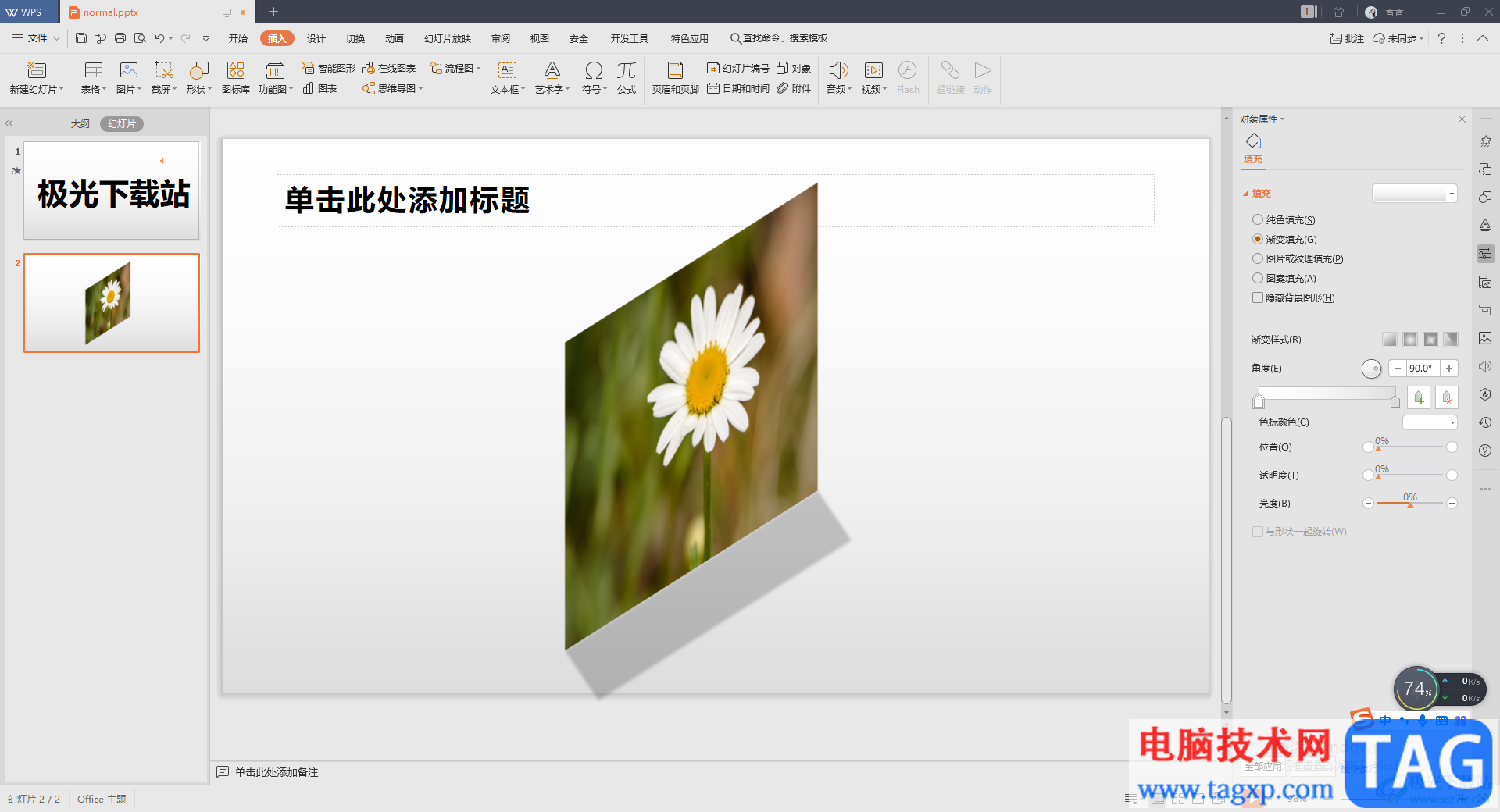Select Pattern Fill (图案填充) radio option
The height and width of the screenshot is (812, 1500).
[1258, 278]
